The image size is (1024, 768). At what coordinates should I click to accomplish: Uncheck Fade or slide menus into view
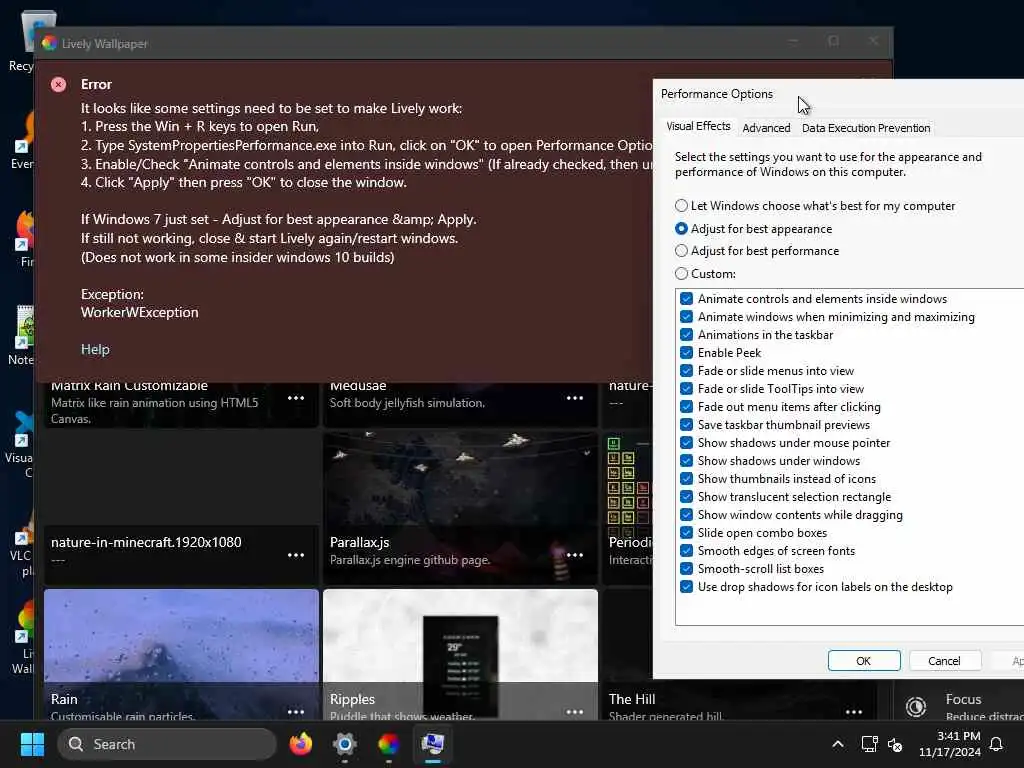pyautogui.click(x=686, y=370)
